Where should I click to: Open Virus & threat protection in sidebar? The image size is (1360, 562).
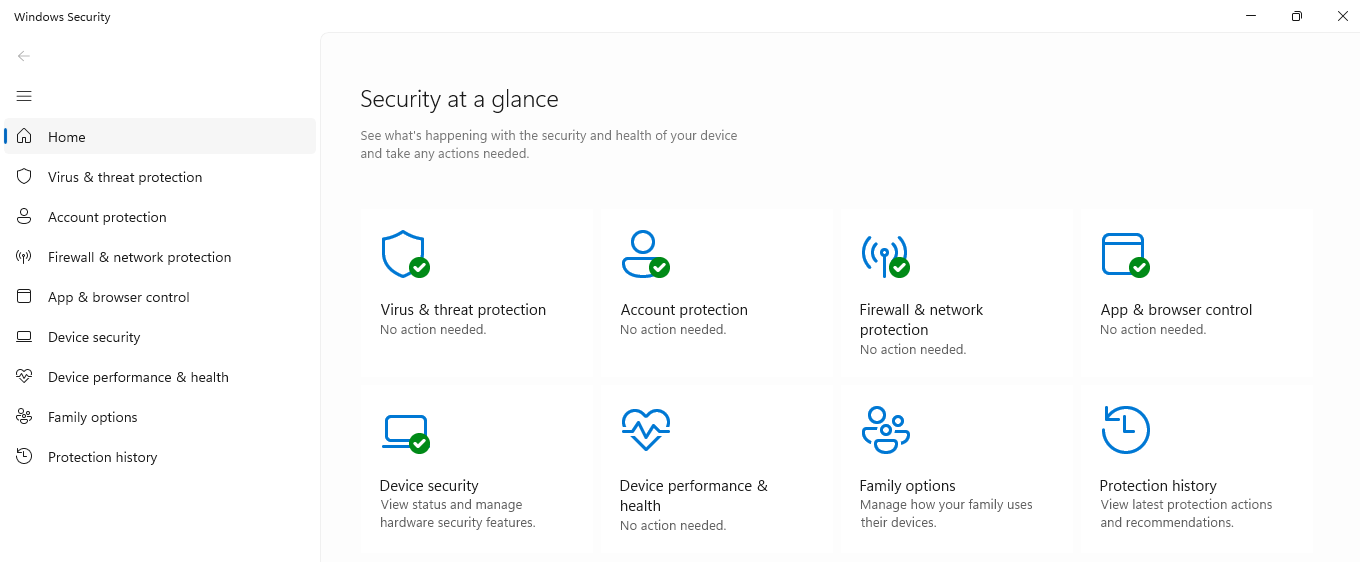pyautogui.click(x=160, y=177)
